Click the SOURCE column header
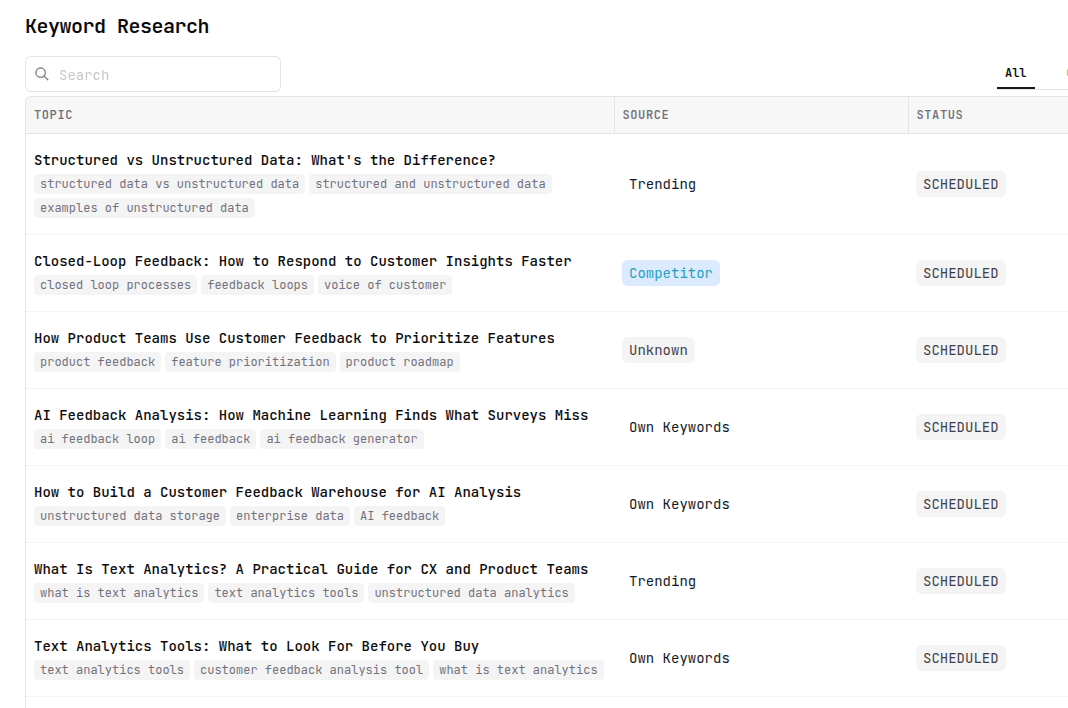Image resolution: width=1068 pixels, height=708 pixels. [645, 115]
